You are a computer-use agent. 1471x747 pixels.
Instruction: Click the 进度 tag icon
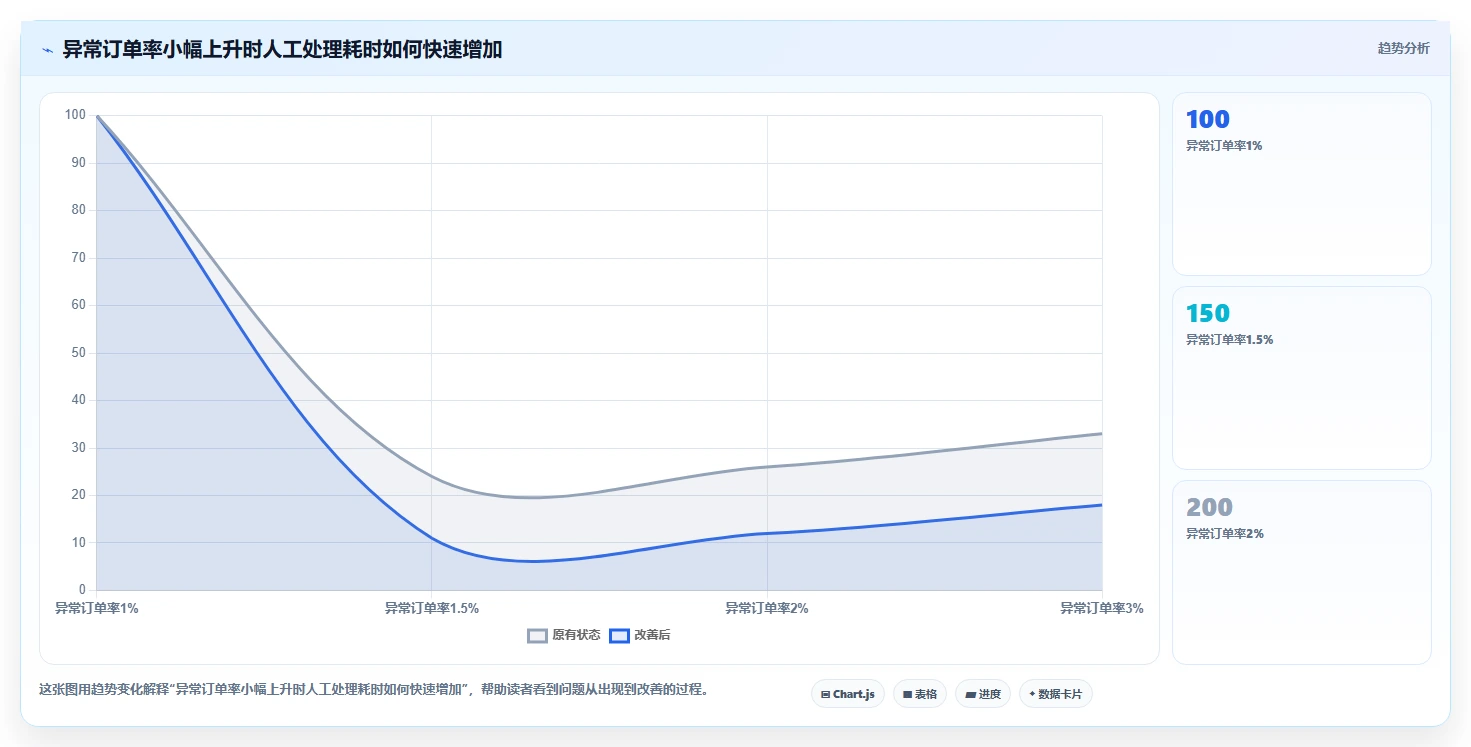(970, 694)
